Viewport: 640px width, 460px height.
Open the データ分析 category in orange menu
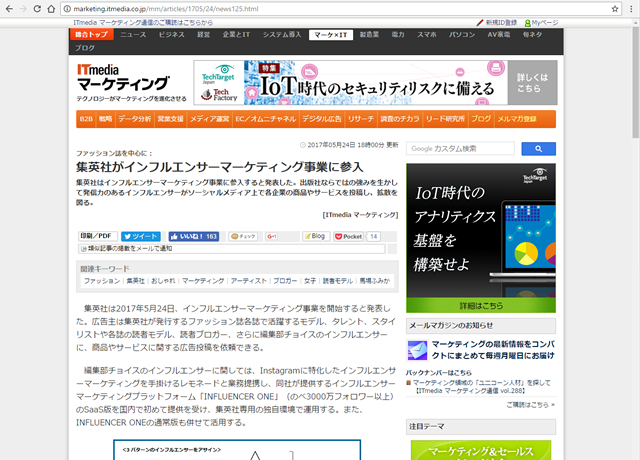pyautogui.click(x=134, y=119)
